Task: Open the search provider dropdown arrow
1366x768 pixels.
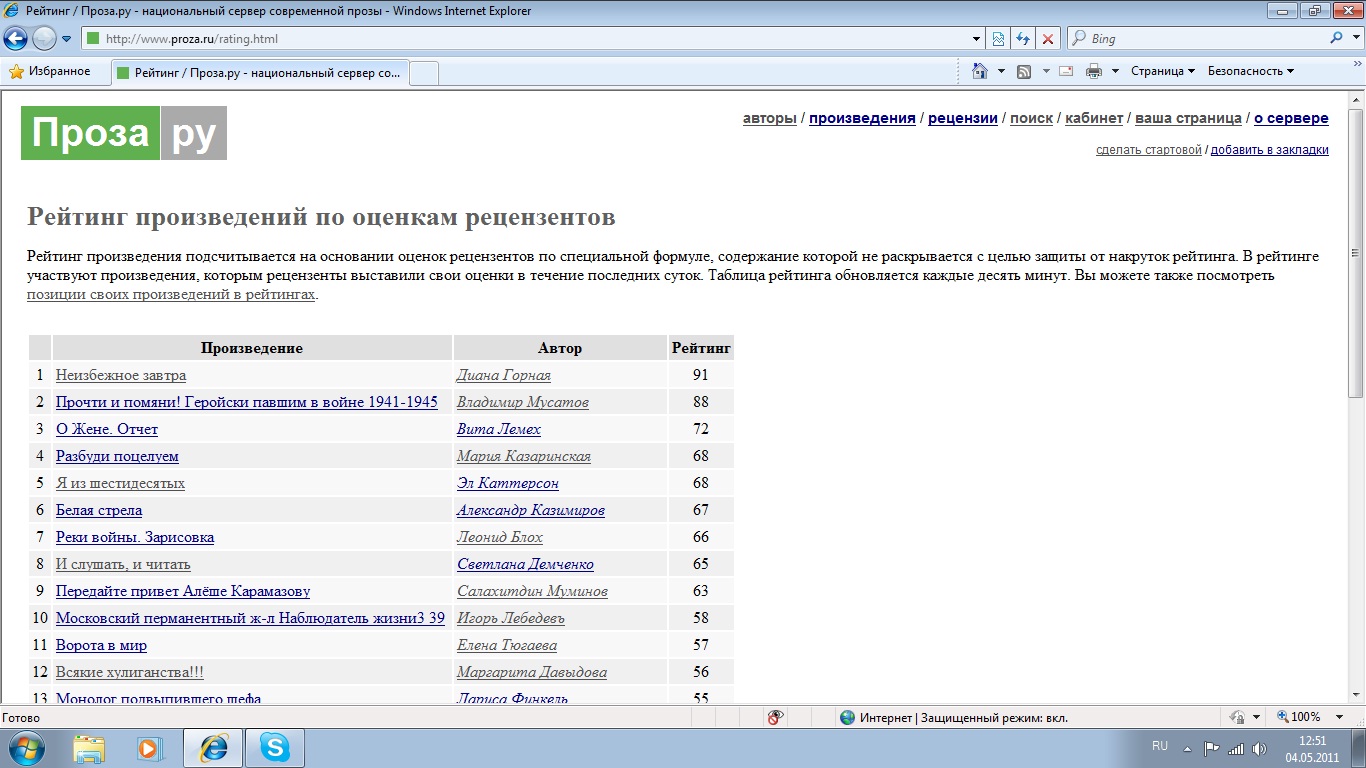Action: click(1354, 39)
